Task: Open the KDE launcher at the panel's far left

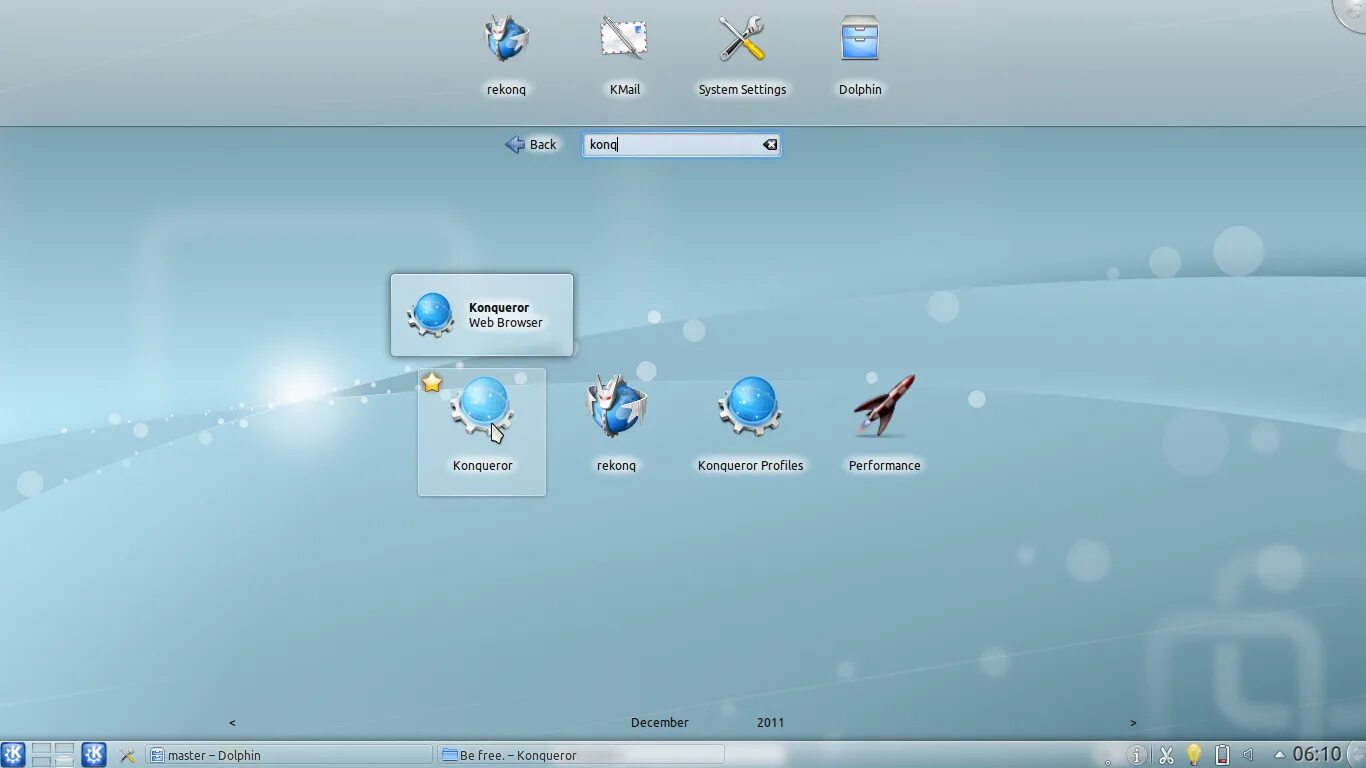Action: click(x=13, y=754)
